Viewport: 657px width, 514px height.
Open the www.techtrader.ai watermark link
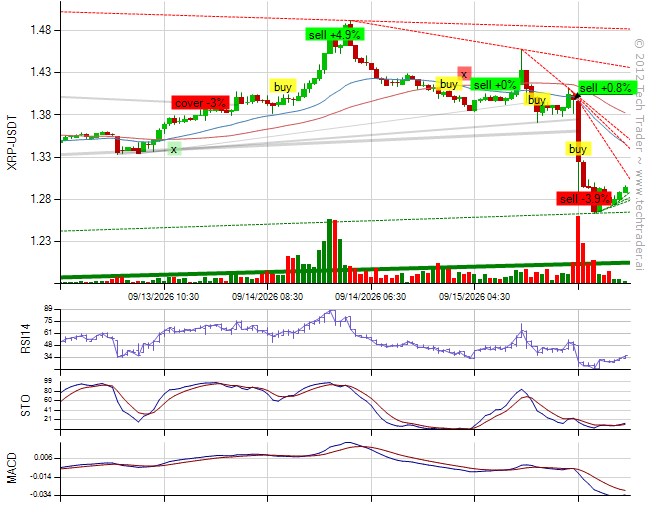click(639, 220)
